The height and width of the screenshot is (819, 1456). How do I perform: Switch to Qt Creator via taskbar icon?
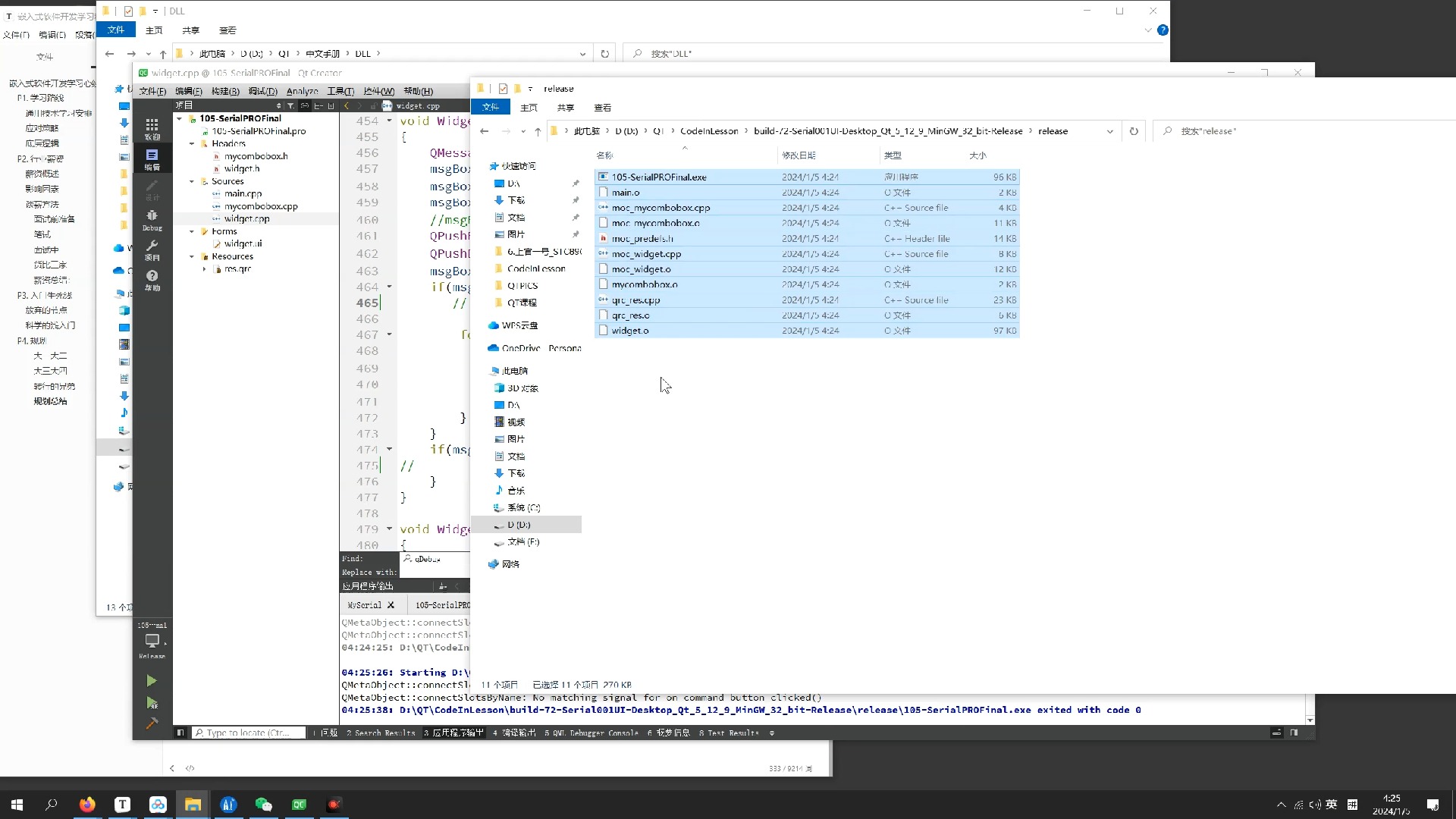coord(299,805)
